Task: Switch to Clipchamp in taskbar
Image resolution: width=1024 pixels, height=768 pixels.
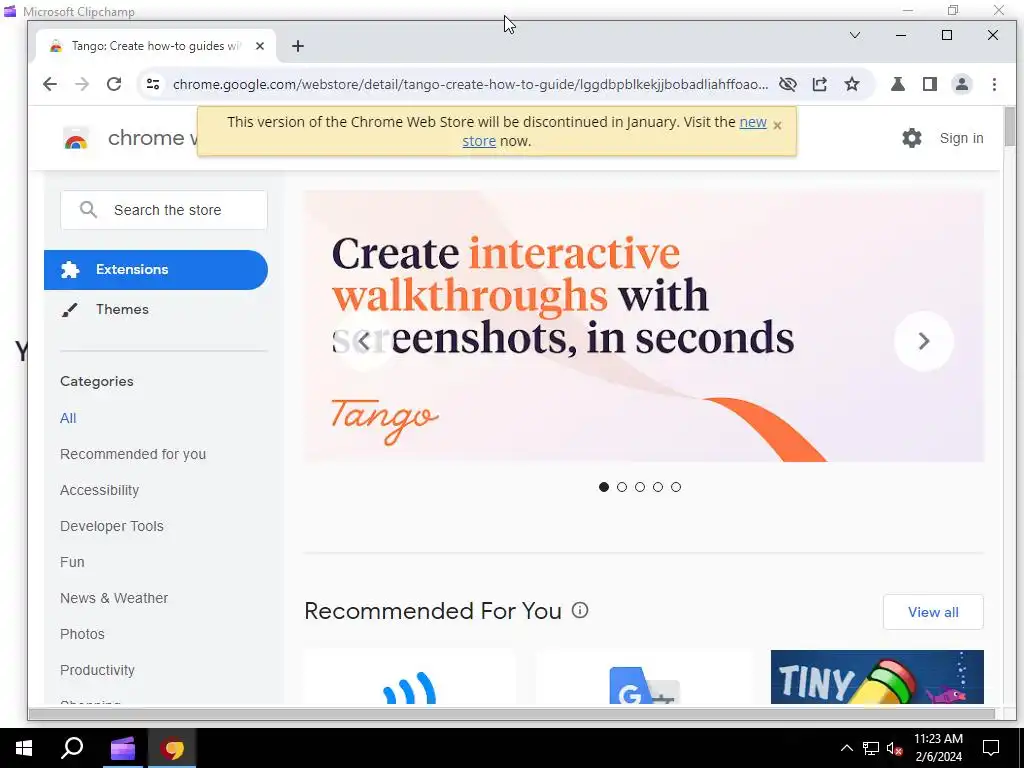Action: 122,748
